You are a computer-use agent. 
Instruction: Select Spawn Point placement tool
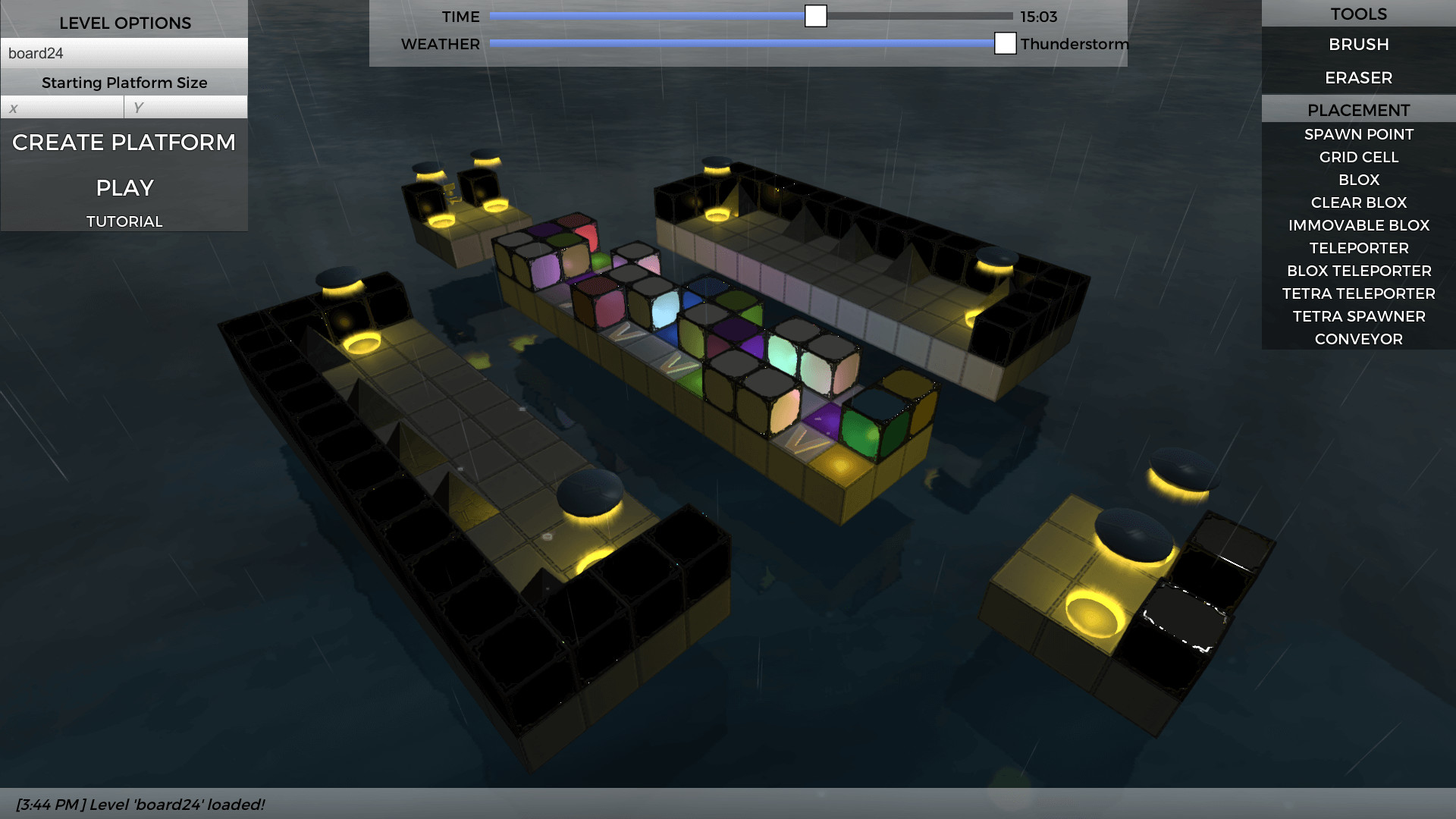coord(1358,134)
